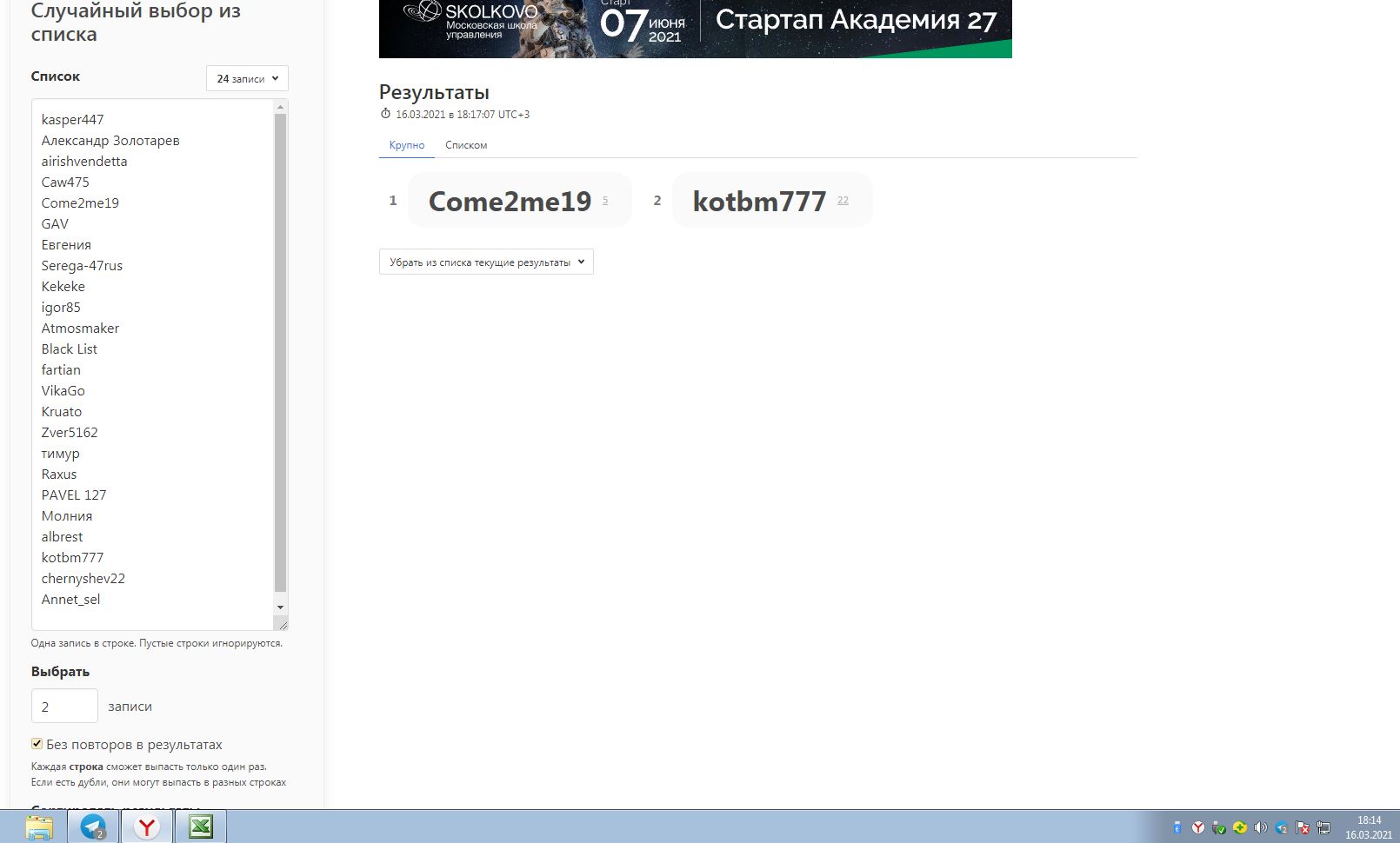Click the 'Выбрать' section label
Image resolution: width=1400 pixels, height=843 pixels.
pos(60,672)
